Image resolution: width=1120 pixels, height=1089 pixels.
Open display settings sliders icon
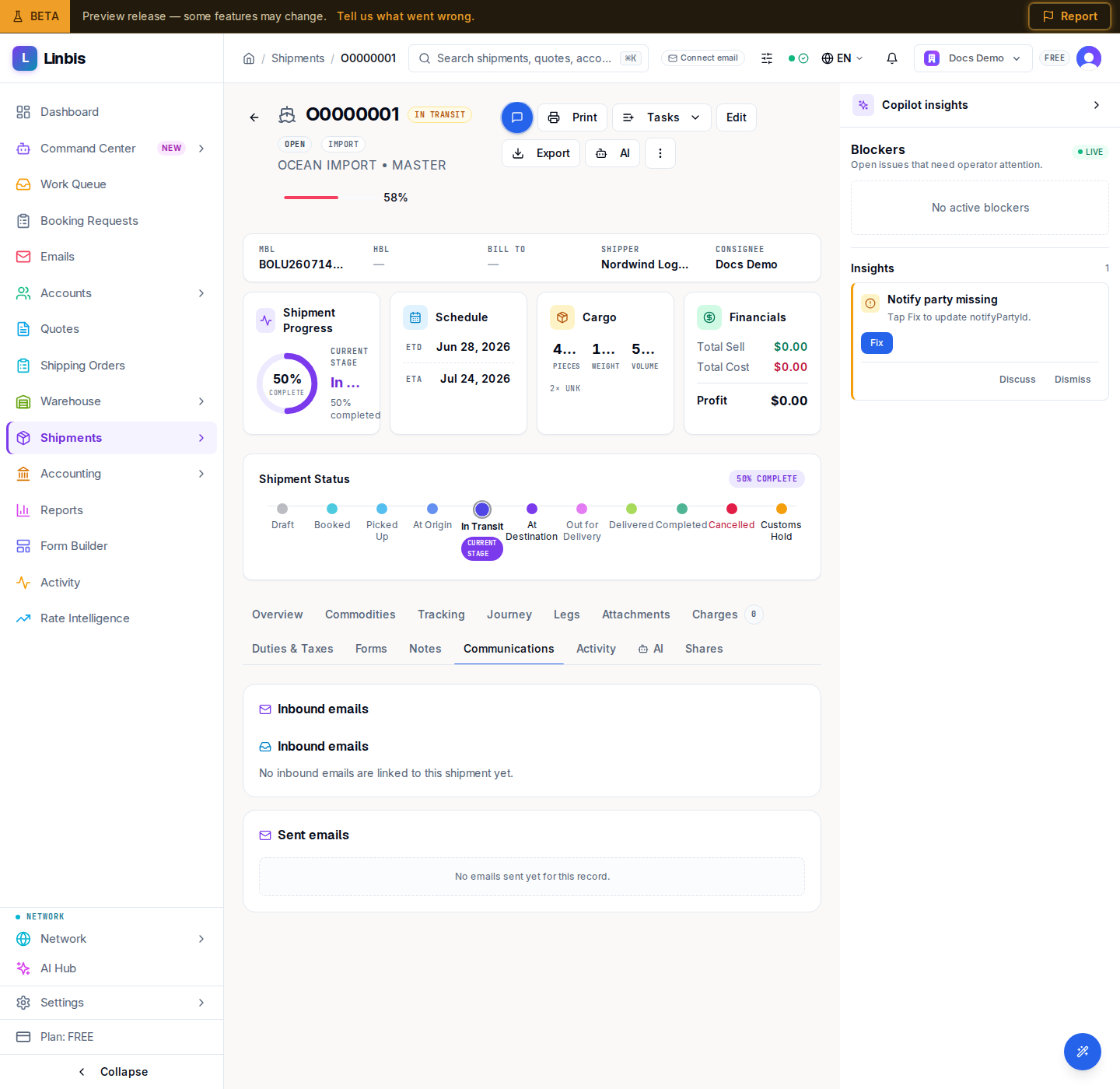coord(767,58)
